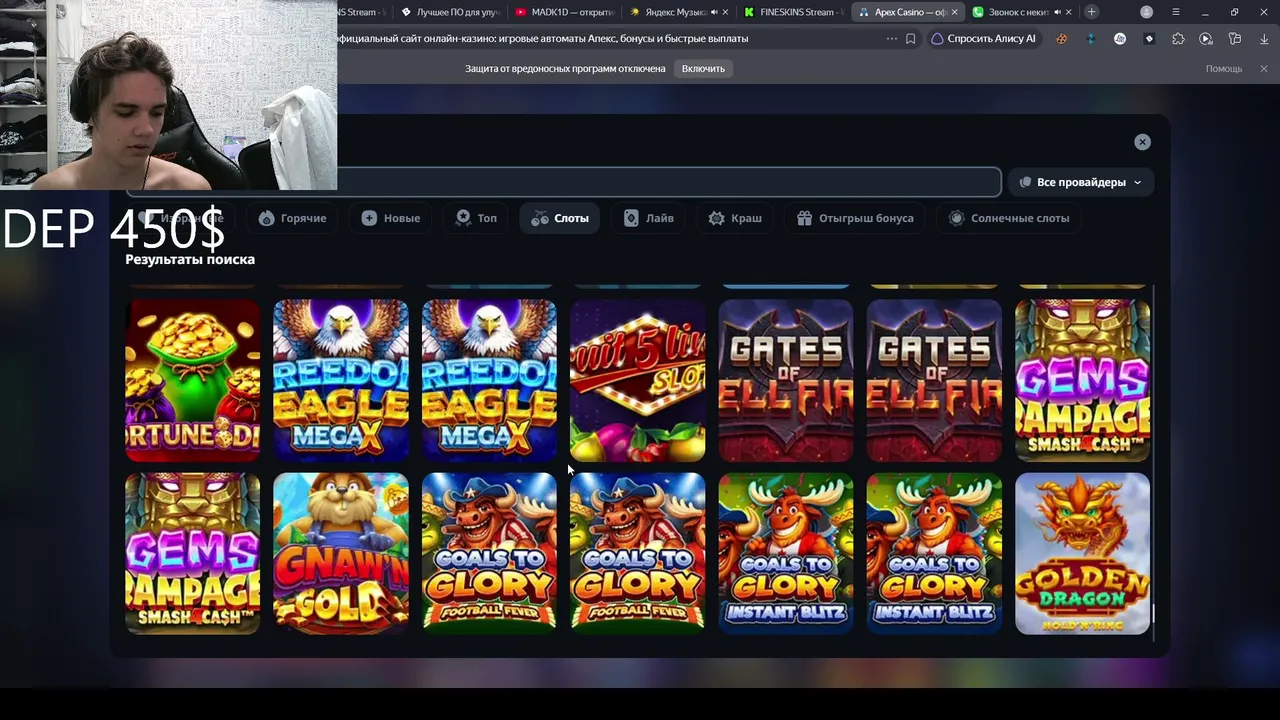Close the Яндекс Музыка tab

click(727, 12)
